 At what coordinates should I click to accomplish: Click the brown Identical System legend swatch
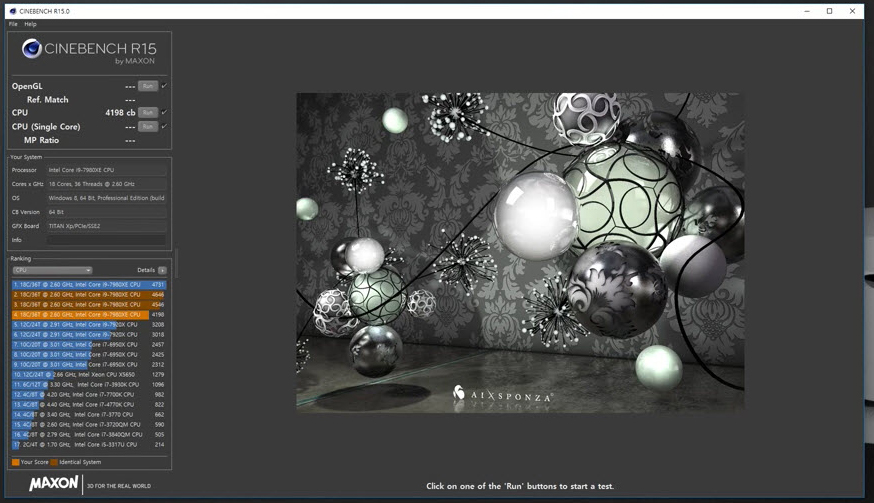coord(54,462)
